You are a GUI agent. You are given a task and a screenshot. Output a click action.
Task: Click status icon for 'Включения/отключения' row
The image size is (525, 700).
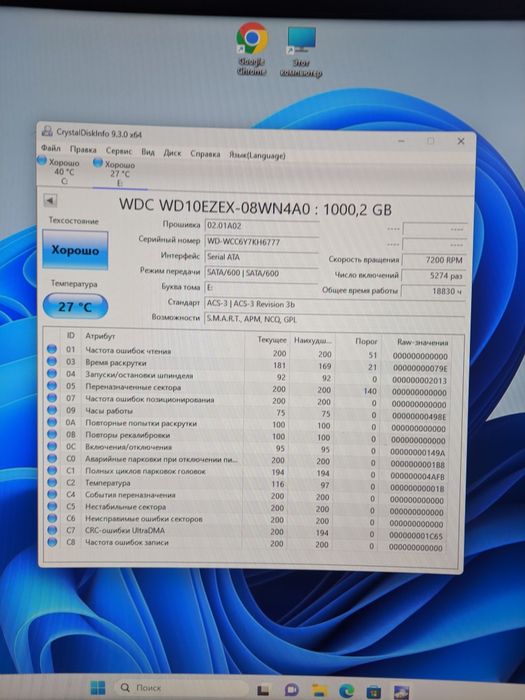click(x=52, y=446)
